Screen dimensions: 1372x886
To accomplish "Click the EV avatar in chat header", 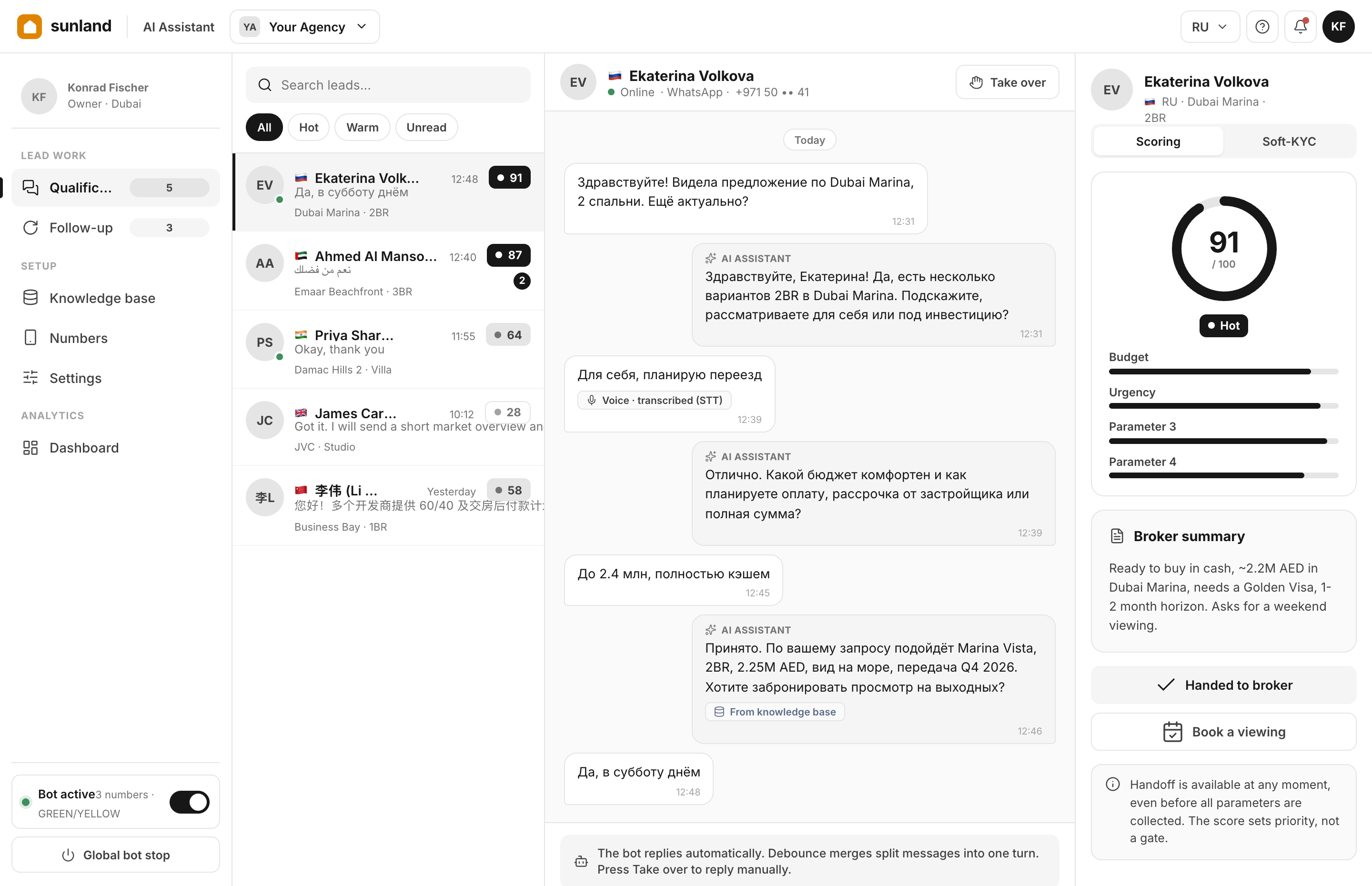I will point(578,82).
